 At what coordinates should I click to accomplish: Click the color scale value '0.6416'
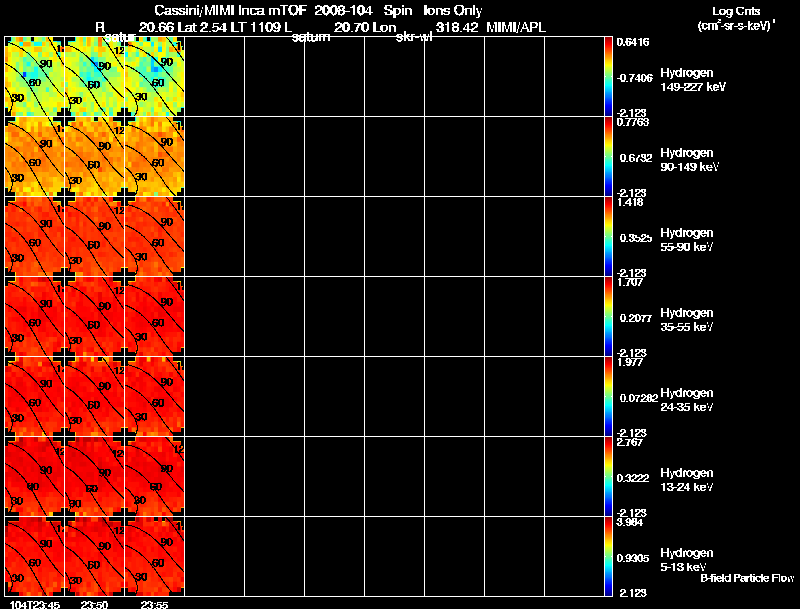click(x=633, y=42)
